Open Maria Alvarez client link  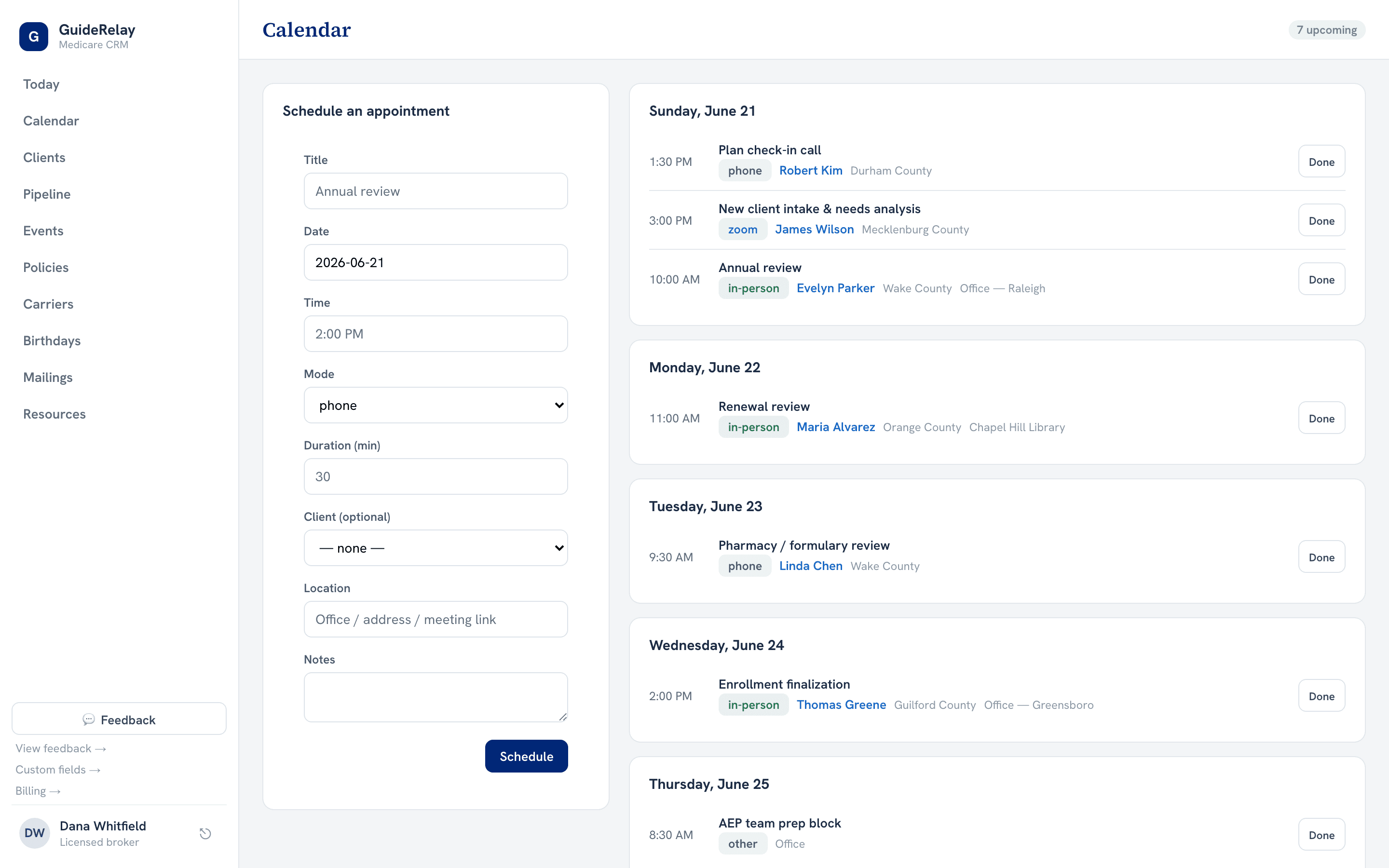coord(836,427)
